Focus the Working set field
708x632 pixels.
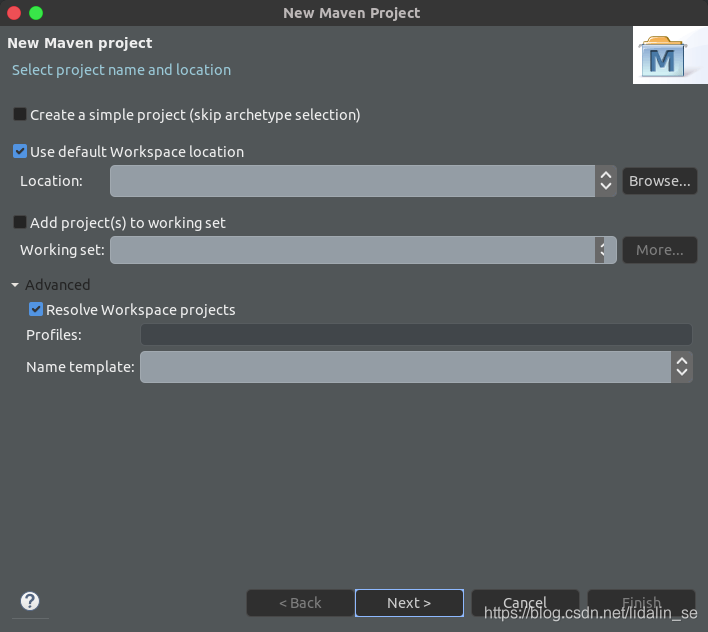(x=353, y=250)
